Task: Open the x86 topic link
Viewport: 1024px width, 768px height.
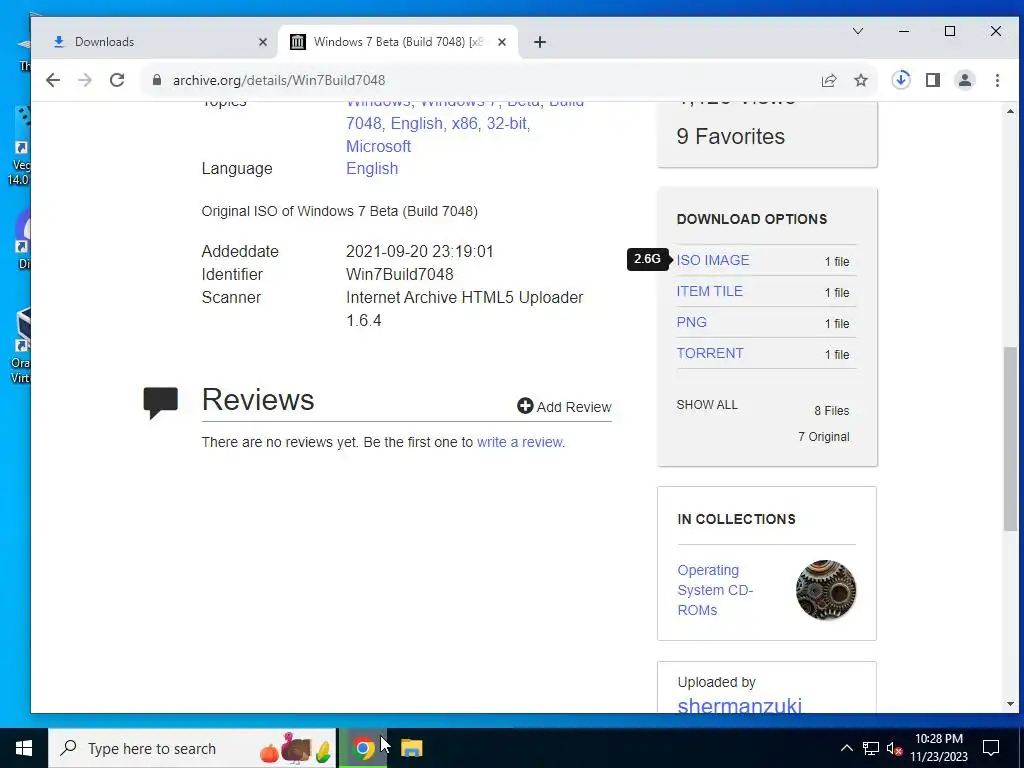Action: tap(464, 123)
